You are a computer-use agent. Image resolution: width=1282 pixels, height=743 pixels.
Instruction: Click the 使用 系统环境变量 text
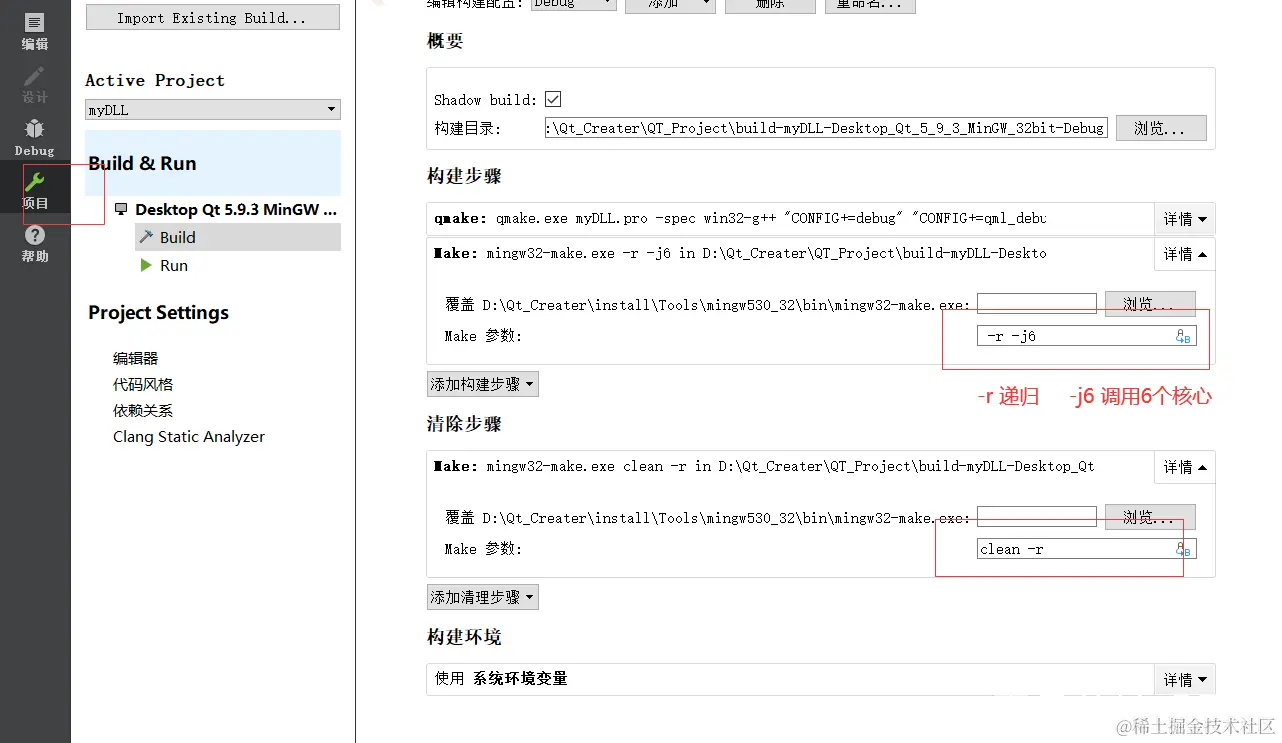[x=501, y=679]
